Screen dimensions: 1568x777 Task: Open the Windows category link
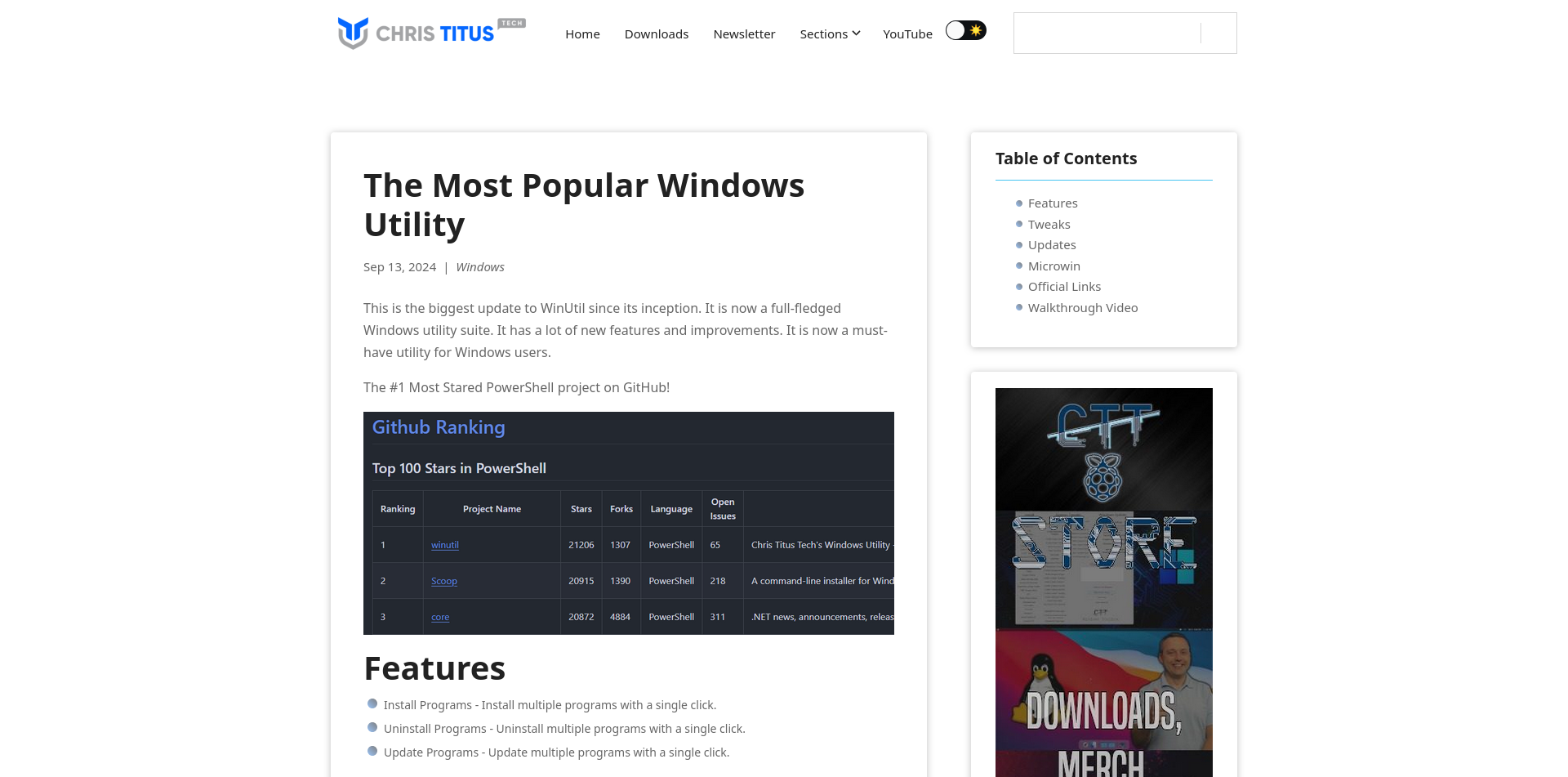480,267
